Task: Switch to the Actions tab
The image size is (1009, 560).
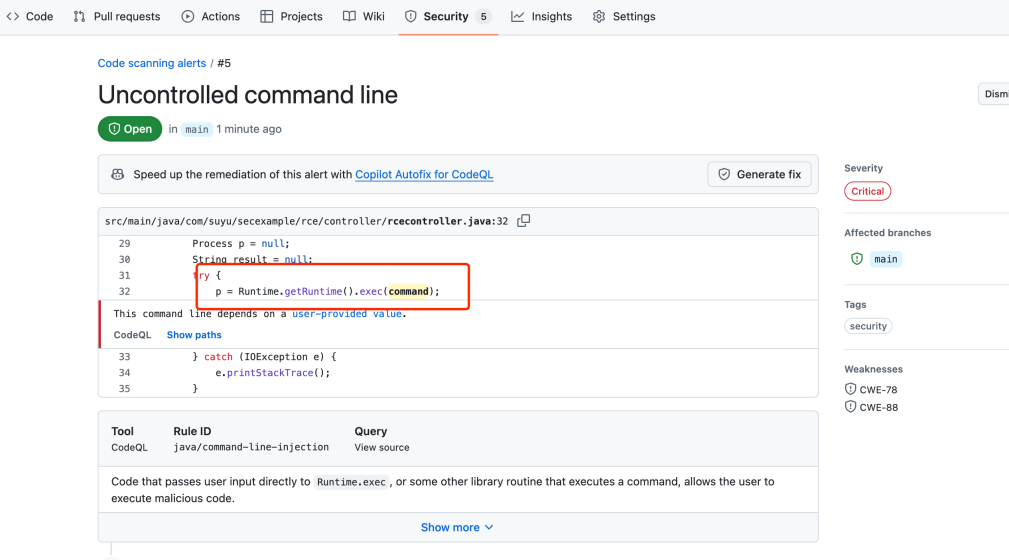Action: (210, 17)
